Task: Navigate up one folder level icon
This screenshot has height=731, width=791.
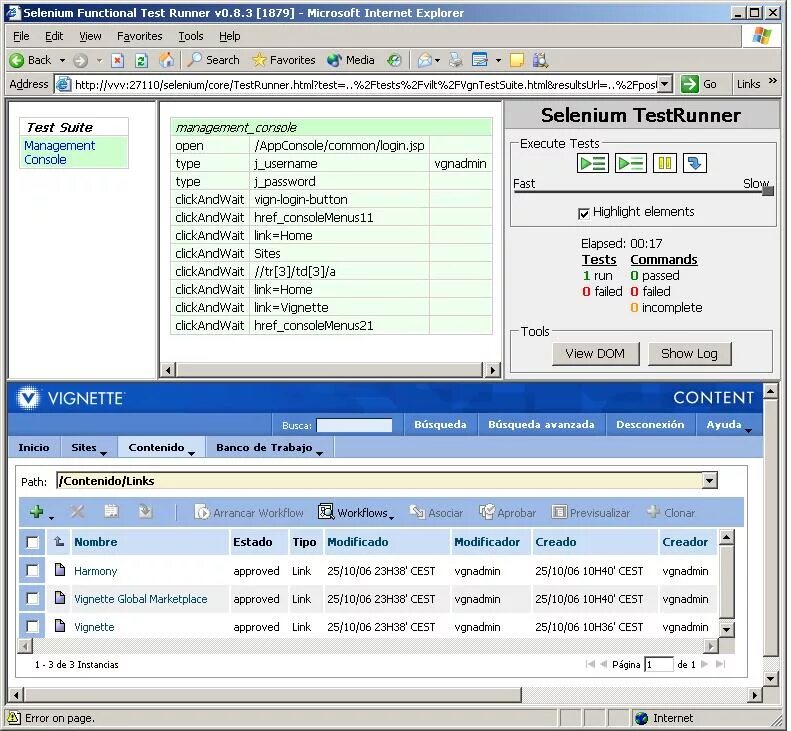Action: click(59, 542)
